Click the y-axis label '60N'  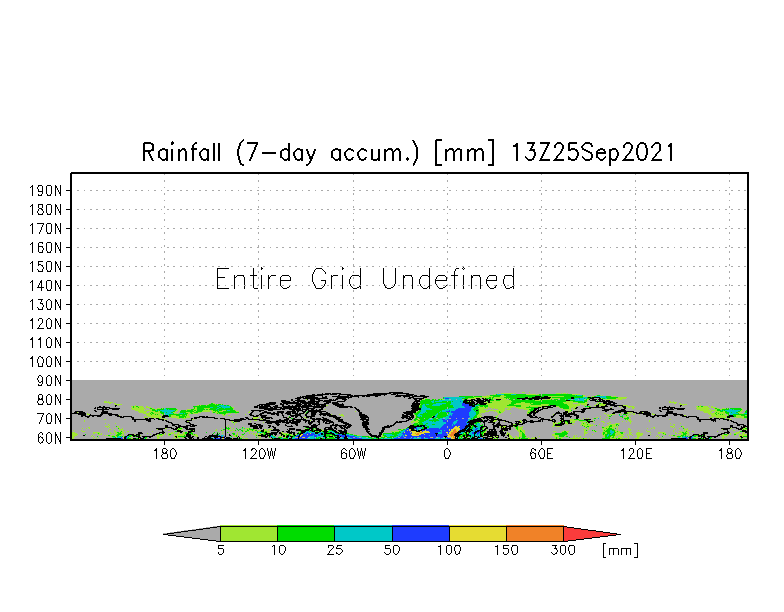click(x=50, y=438)
